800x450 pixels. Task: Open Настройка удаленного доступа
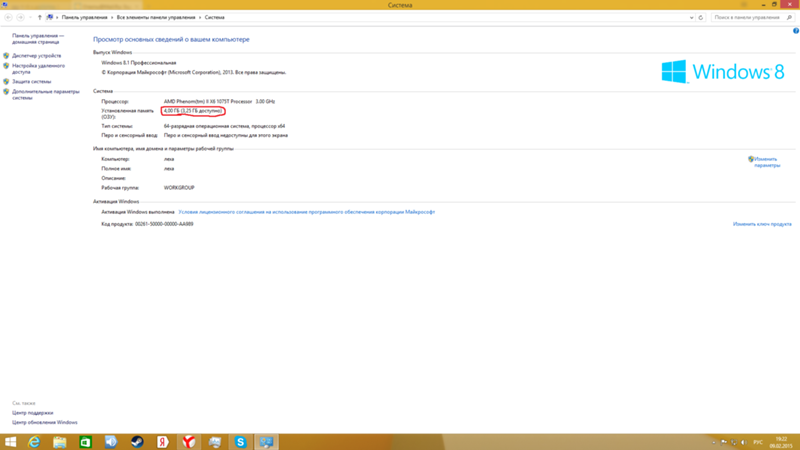pyautogui.click(x=38, y=69)
